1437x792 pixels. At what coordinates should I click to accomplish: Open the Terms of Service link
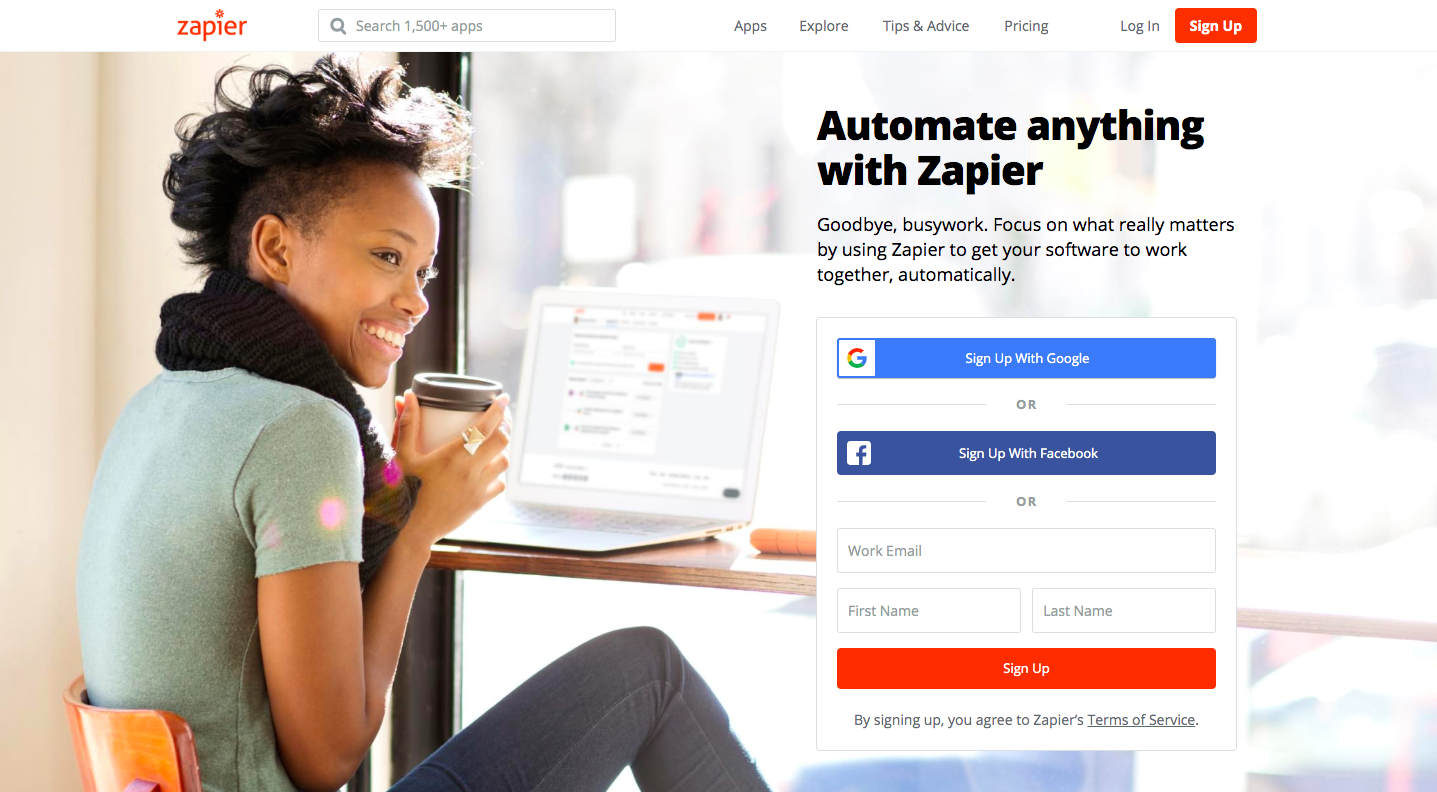1141,720
